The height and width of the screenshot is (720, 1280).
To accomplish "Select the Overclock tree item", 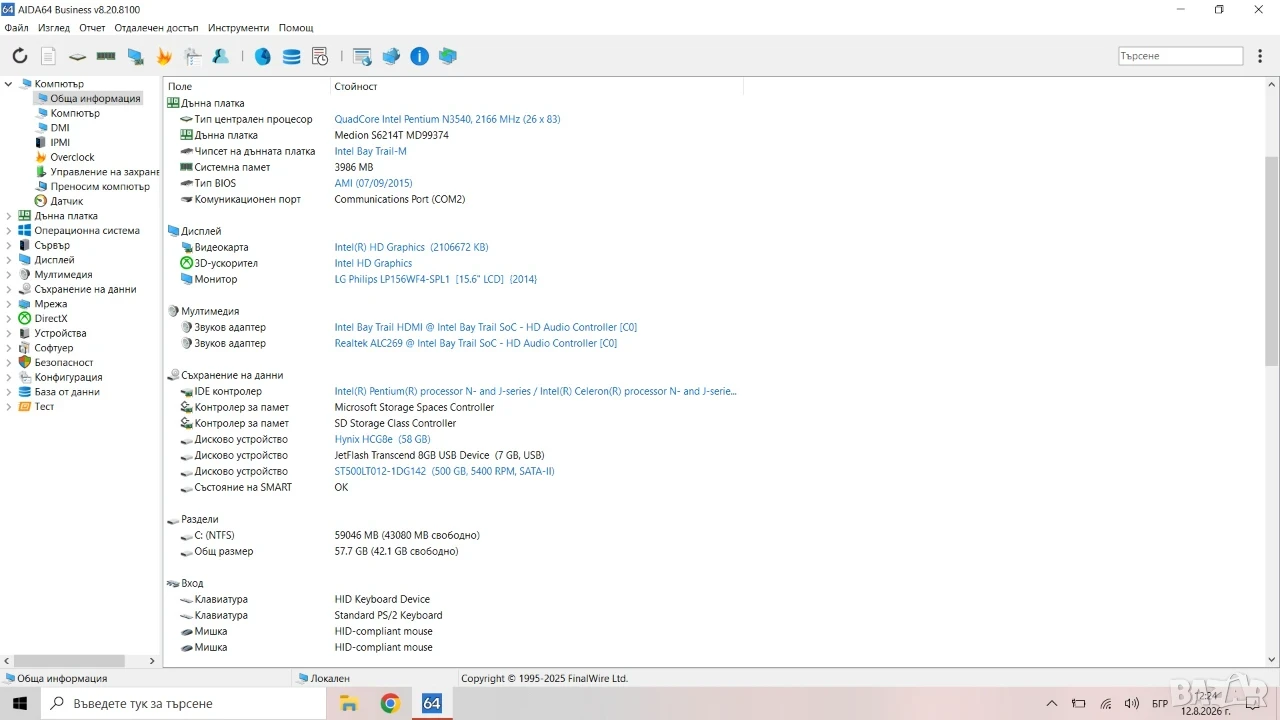I will tap(72, 157).
